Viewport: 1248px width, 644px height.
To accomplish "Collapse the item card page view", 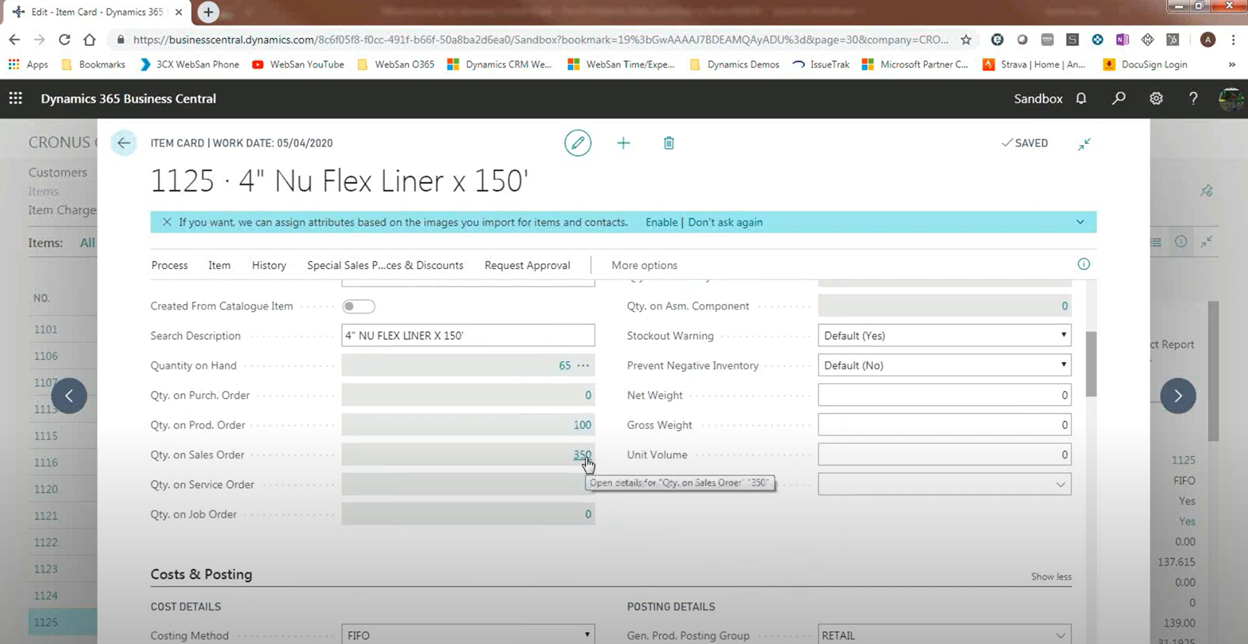I will 1084,144.
